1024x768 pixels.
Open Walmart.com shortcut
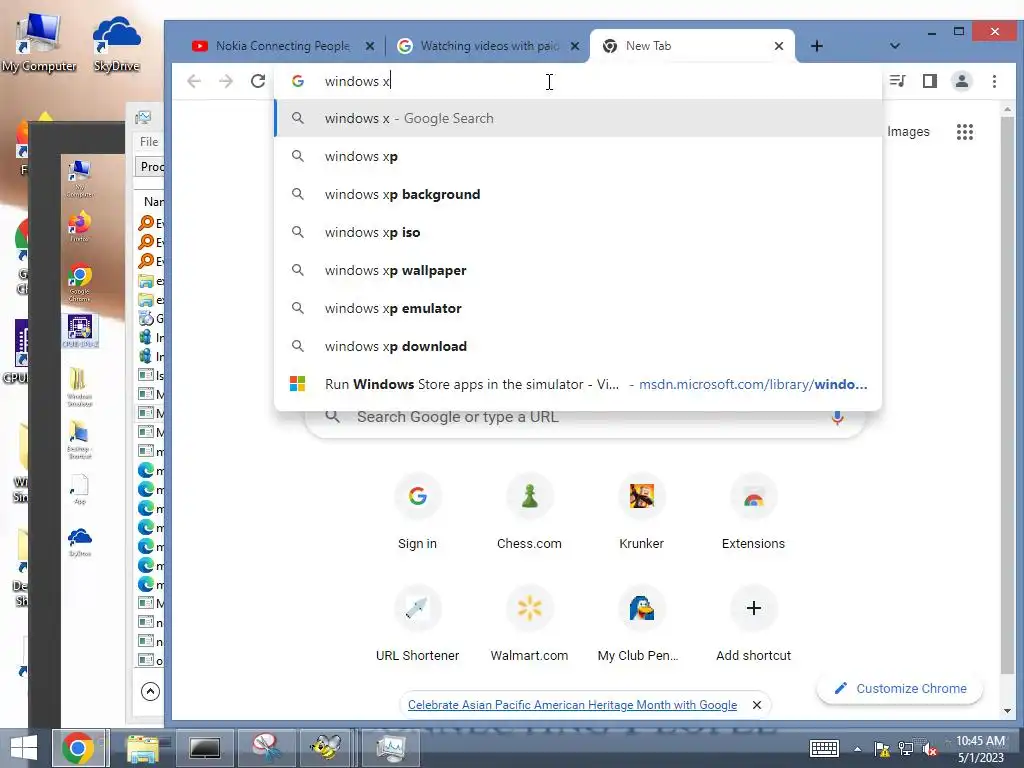[529, 624]
